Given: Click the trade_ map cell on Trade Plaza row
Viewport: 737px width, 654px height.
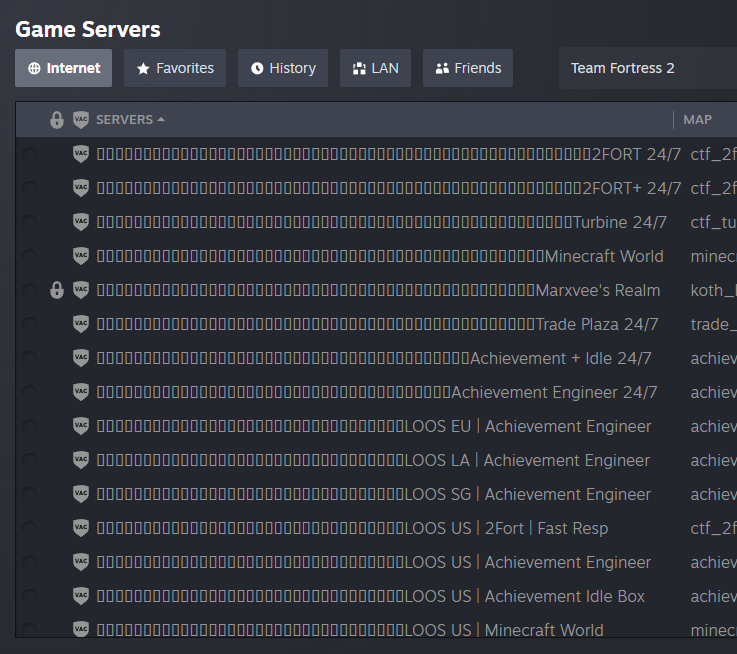Looking at the screenshot, I should [x=713, y=324].
